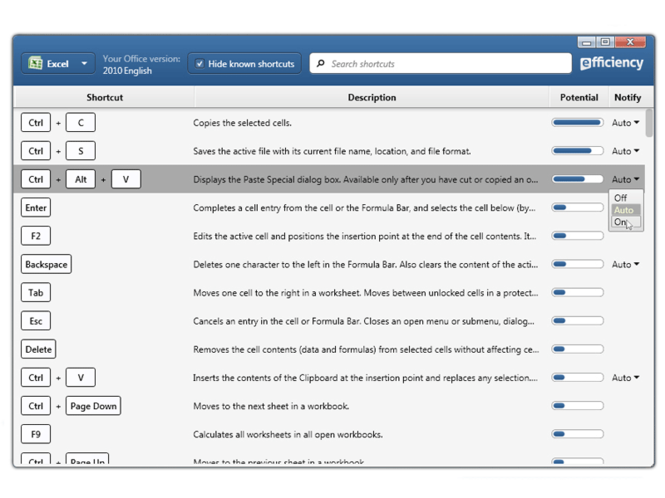Viewport: 665px width, 498px height.
Task: Click the C key in Ctrl+C row
Action: (x=81, y=123)
